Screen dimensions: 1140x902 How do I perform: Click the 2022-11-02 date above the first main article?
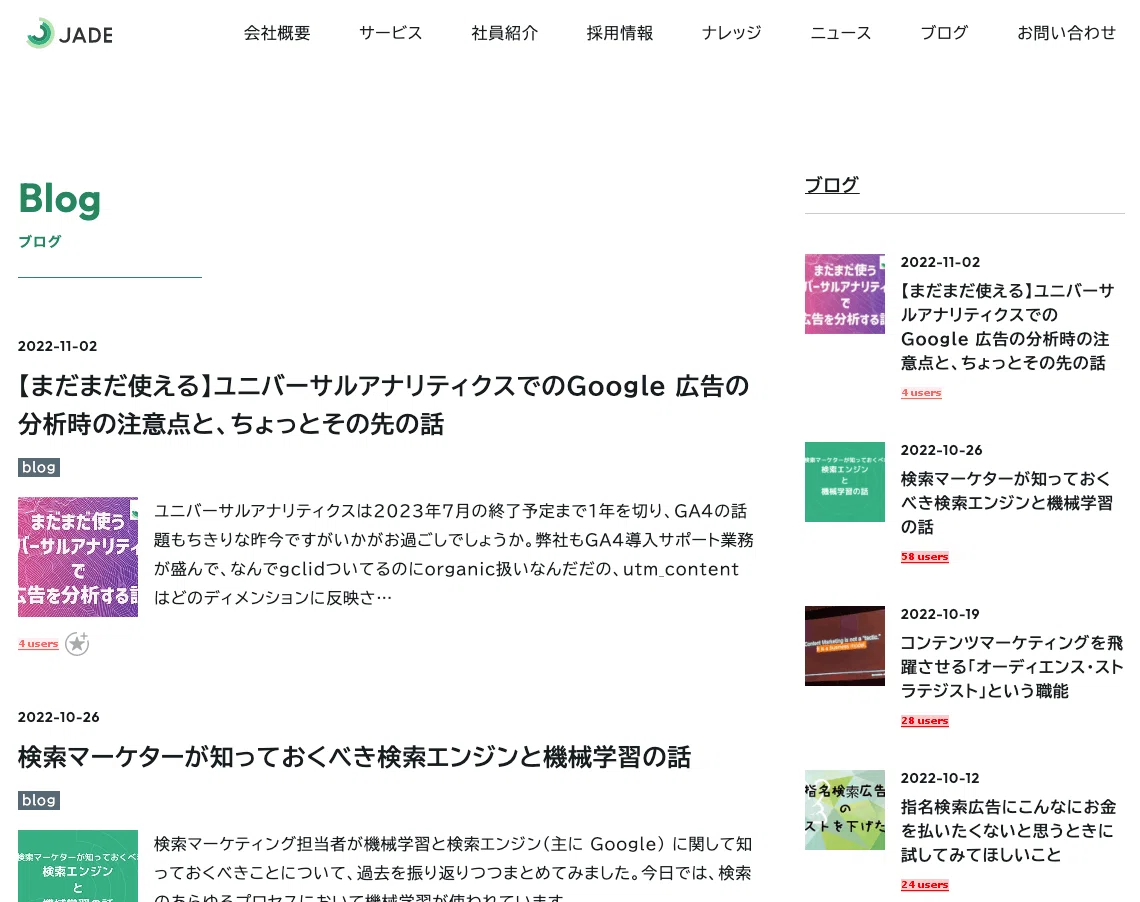click(x=57, y=346)
